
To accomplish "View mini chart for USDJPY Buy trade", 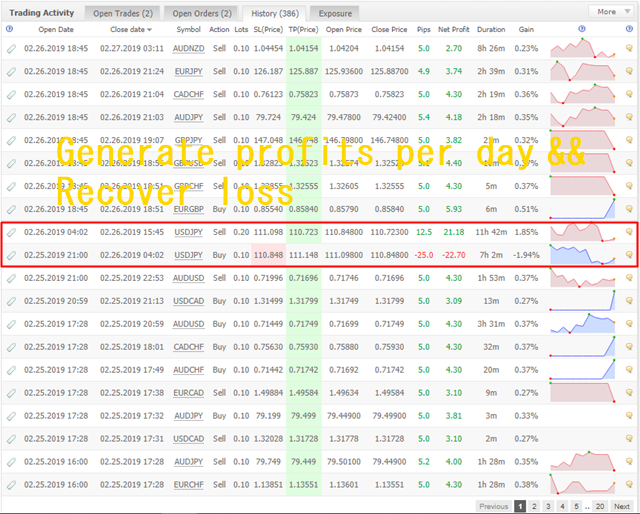I will [x=582, y=254].
